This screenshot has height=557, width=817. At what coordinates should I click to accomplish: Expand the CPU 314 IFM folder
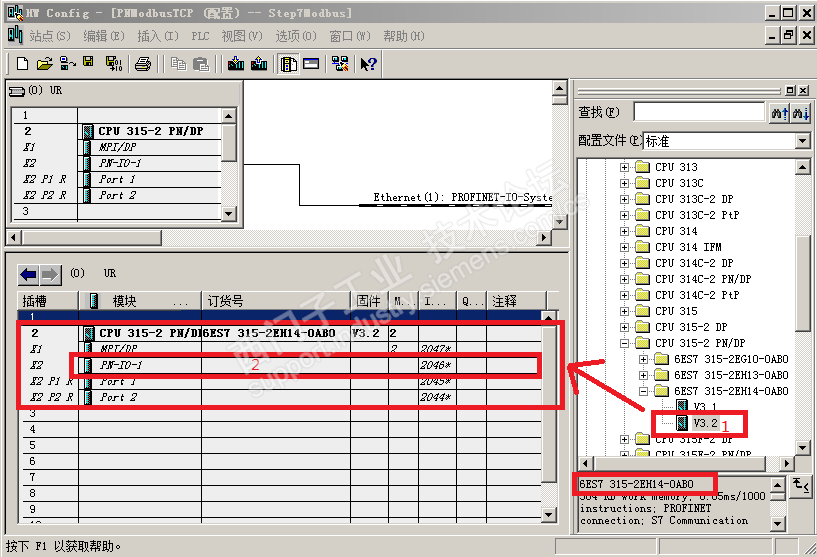(x=624, y=247)
